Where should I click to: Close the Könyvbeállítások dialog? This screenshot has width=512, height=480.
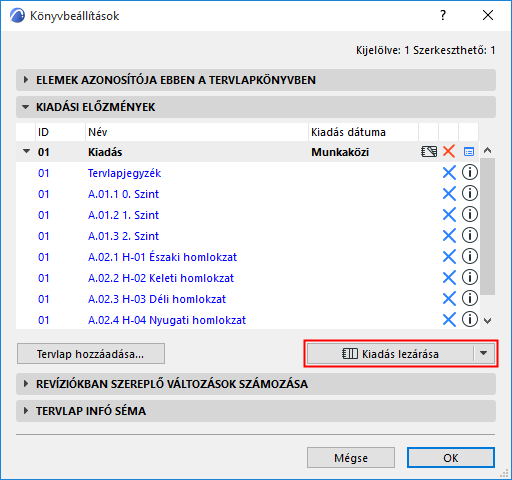pos(488,15)
